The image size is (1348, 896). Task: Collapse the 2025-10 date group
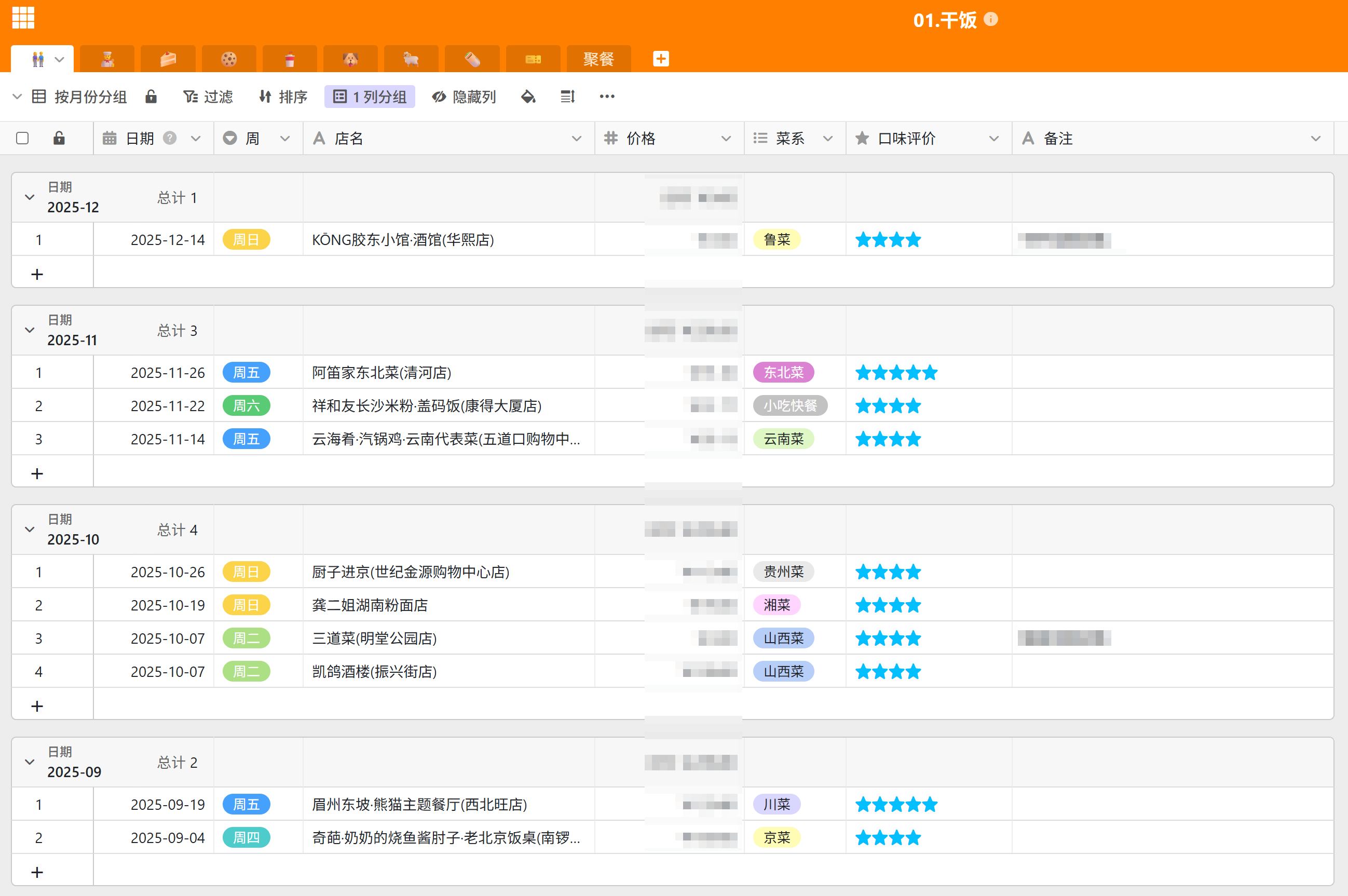(x=30, y=530)
